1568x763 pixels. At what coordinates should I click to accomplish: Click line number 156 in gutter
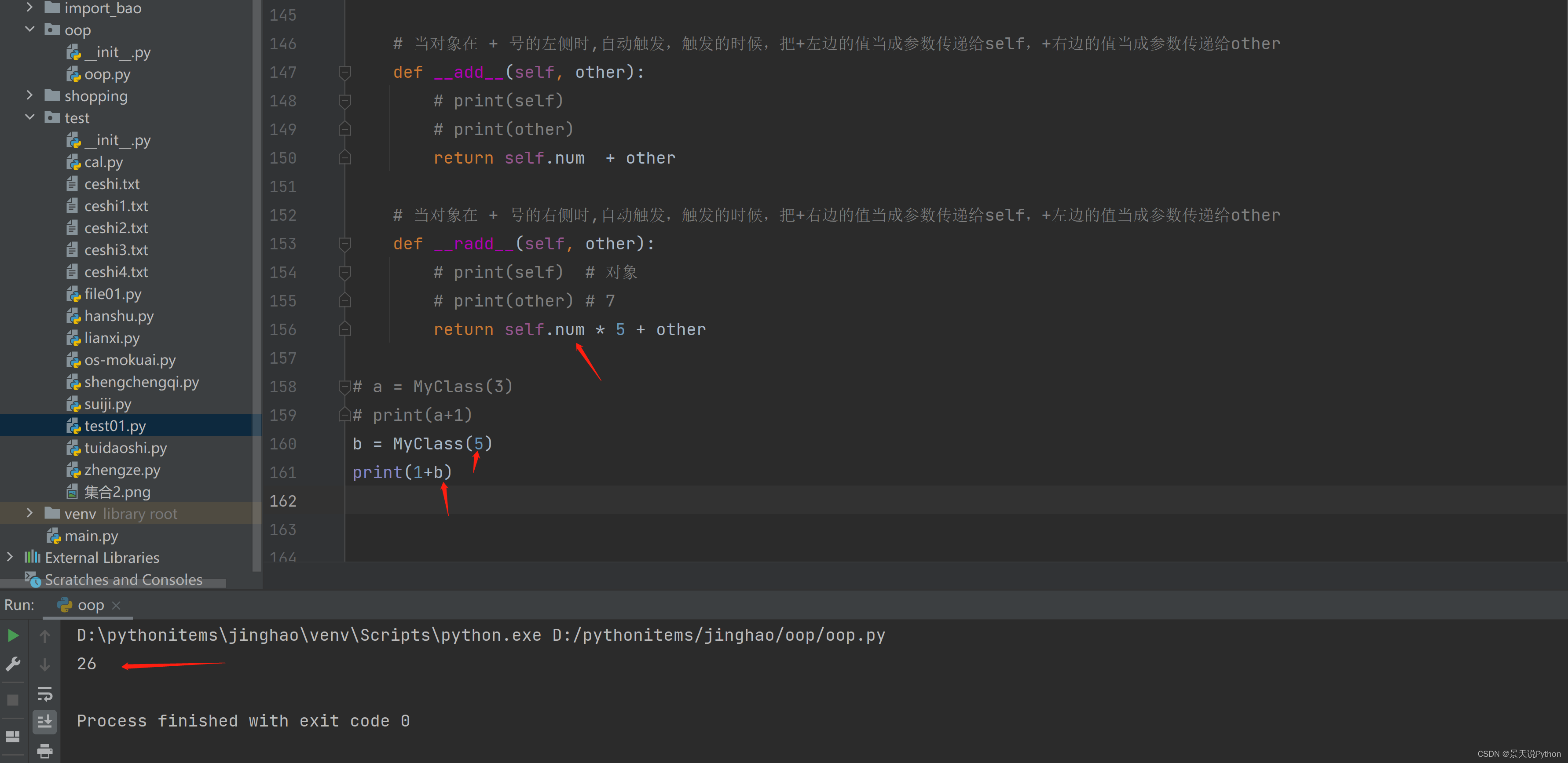[283, 330]
